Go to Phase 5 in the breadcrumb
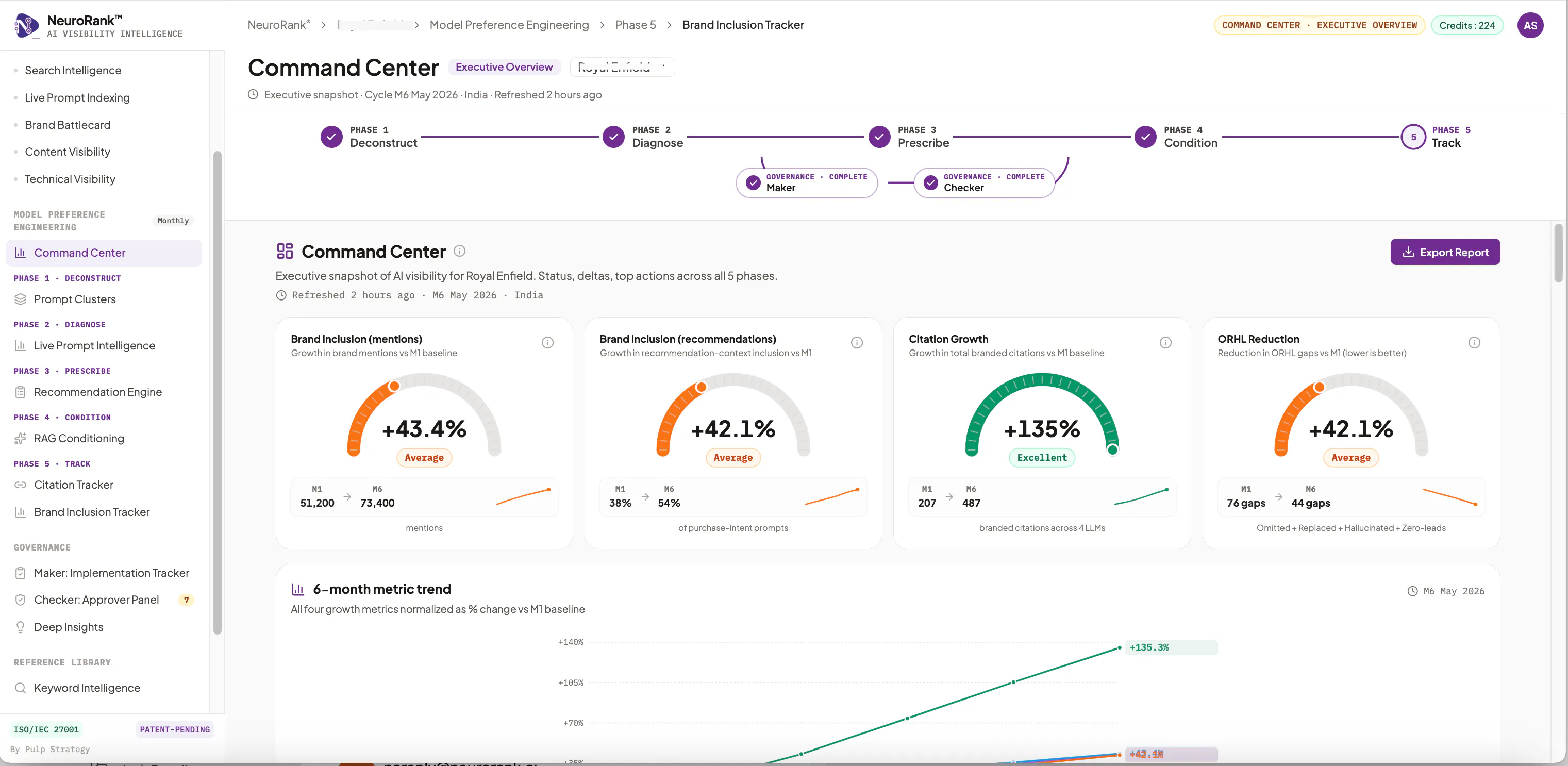Viewport: 1568px width, 766px height. (x=636, y=25)
